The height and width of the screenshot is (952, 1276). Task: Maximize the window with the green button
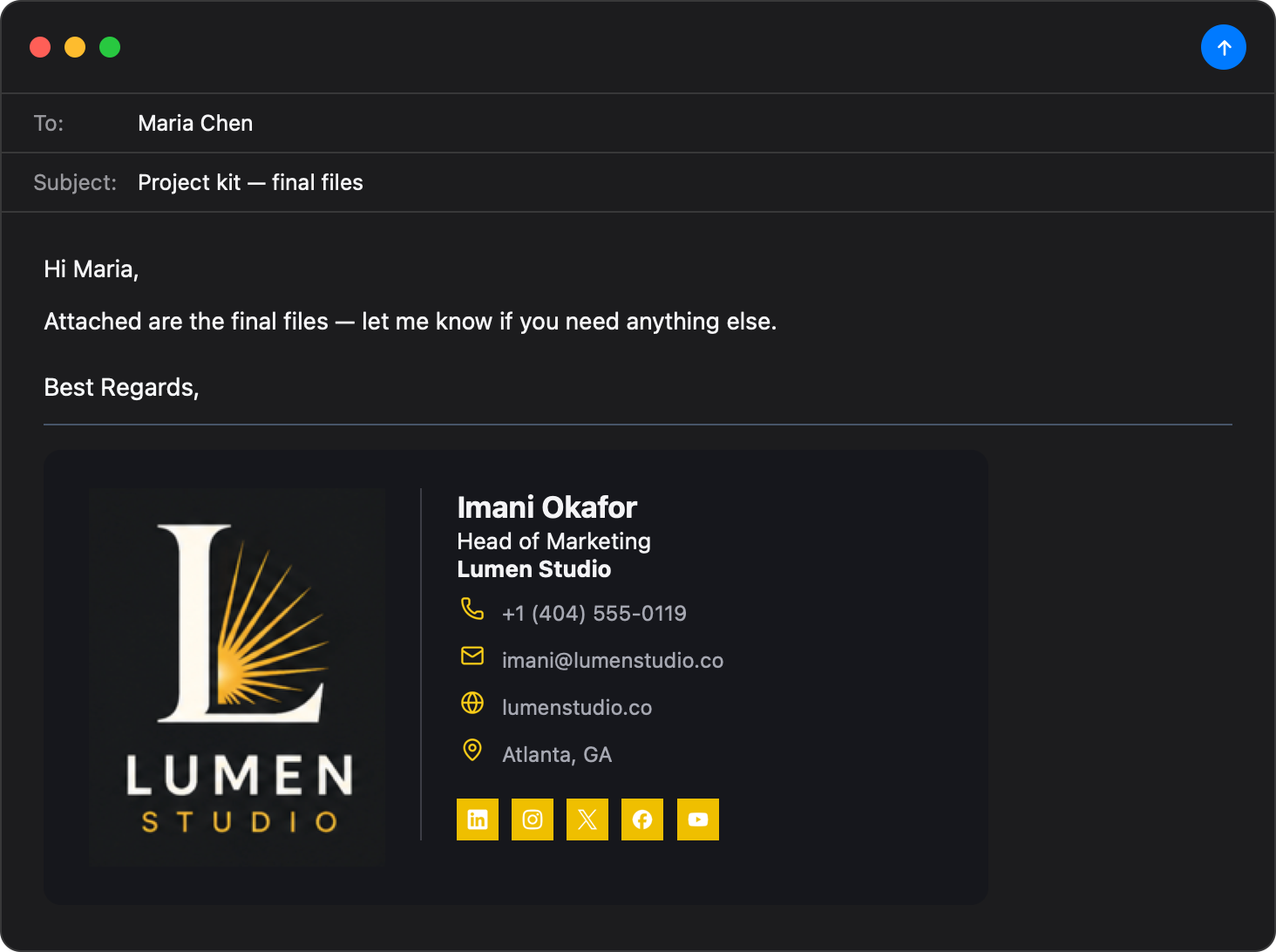coord(110,47)
